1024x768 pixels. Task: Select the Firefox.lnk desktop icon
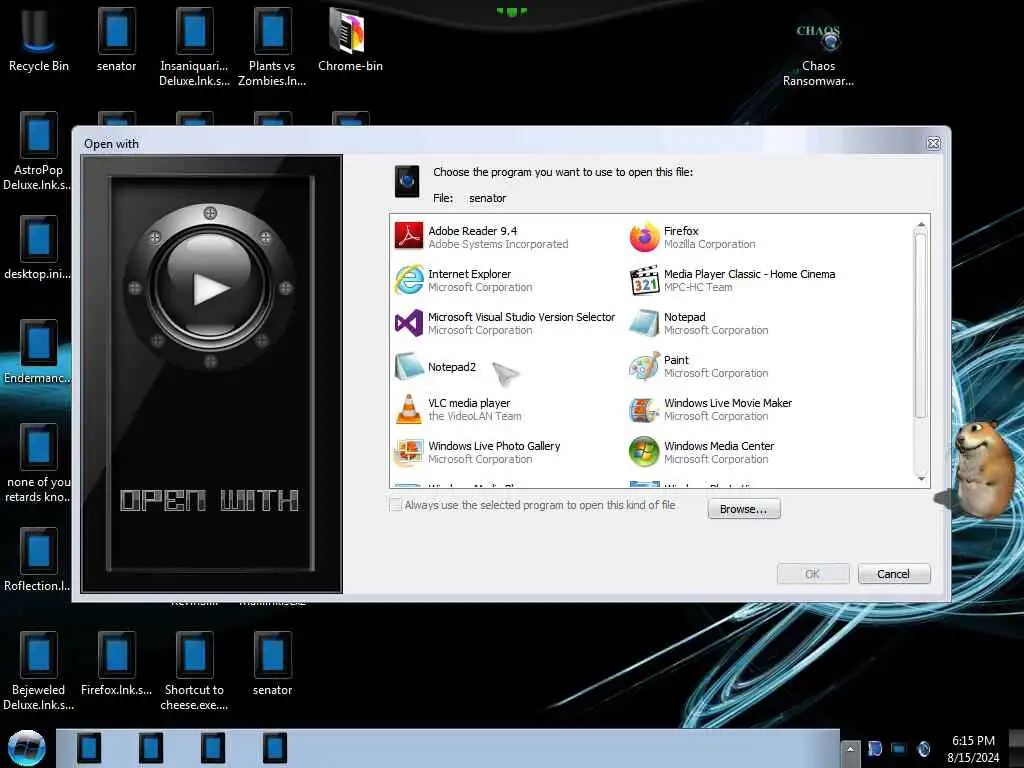116,664
